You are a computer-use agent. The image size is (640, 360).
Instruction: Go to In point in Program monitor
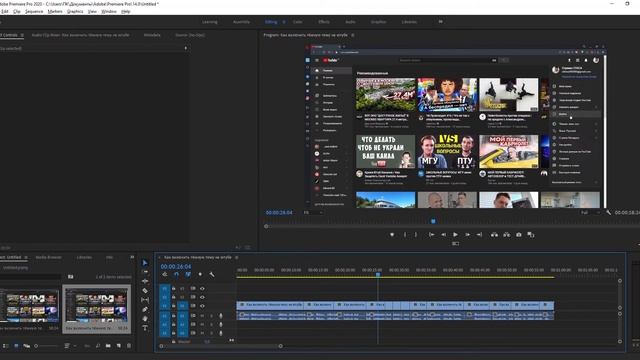pyautogui.click(x=431, y=235)
